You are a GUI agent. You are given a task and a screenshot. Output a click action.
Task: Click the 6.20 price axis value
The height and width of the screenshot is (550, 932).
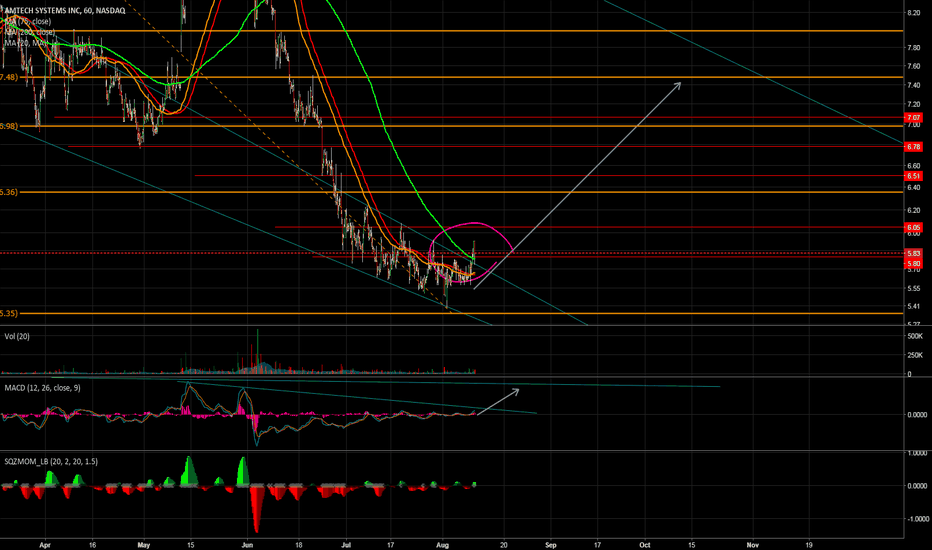[x=914, y=210]
